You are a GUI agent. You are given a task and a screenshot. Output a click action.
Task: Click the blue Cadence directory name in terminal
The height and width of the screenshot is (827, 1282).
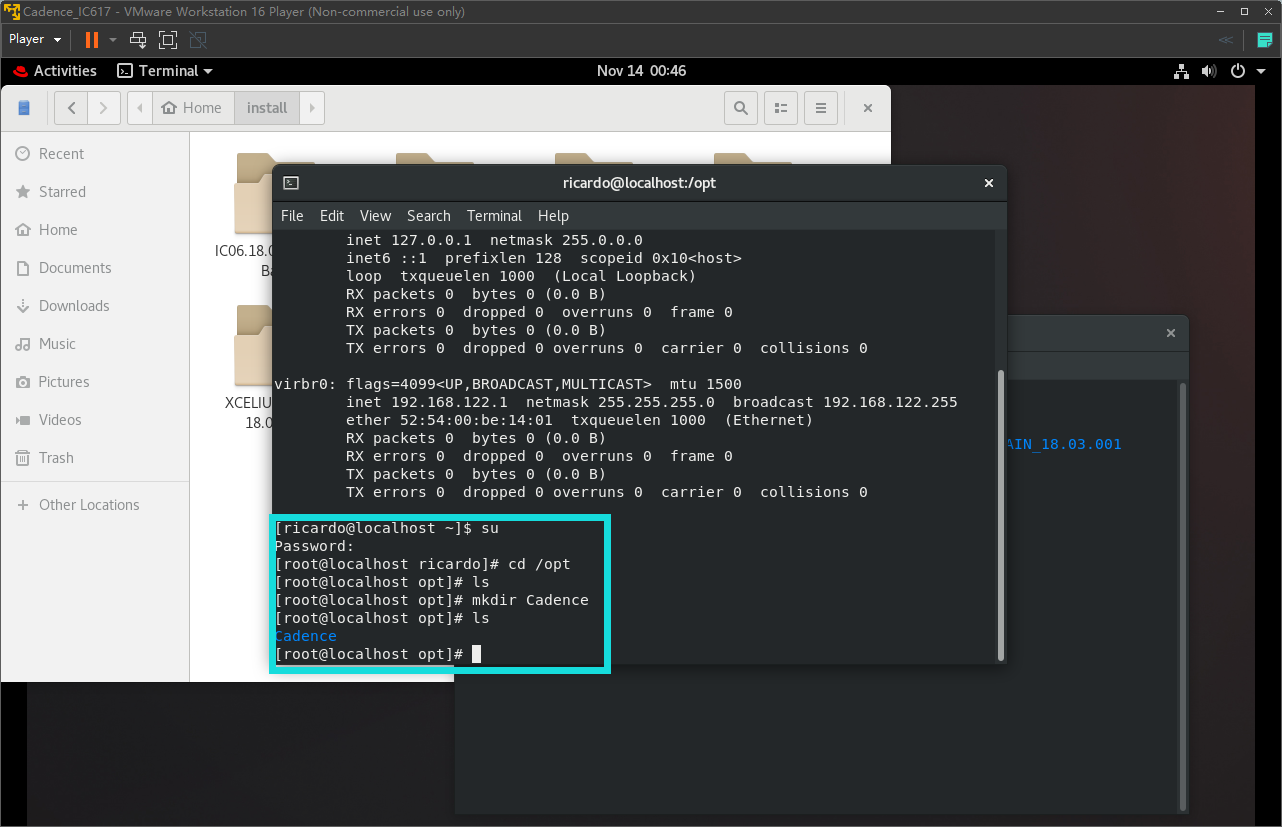(x=305, y=636)
